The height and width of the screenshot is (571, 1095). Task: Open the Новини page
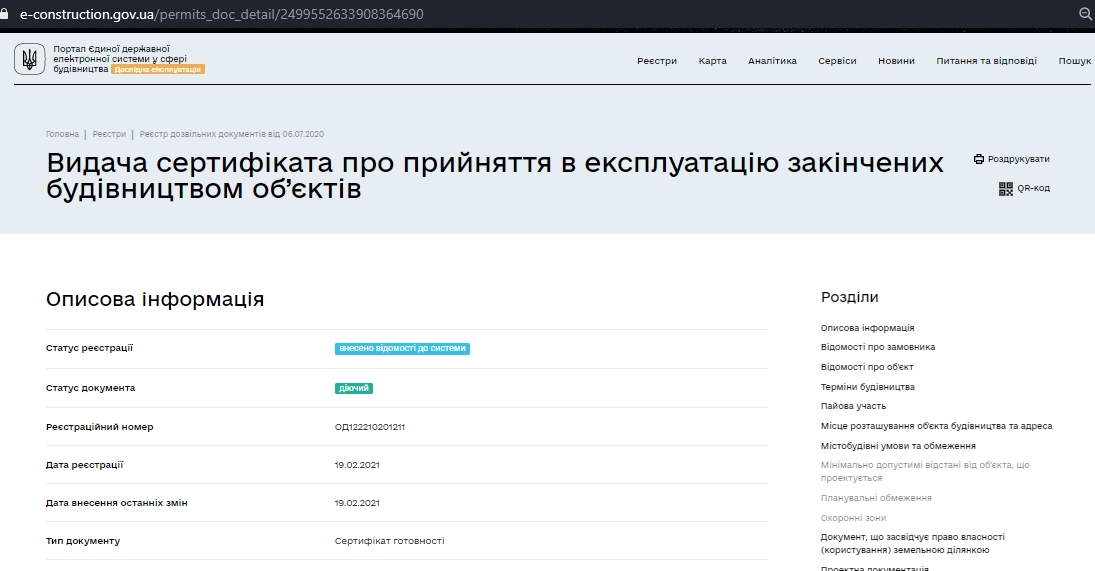[x=896, y=61]
